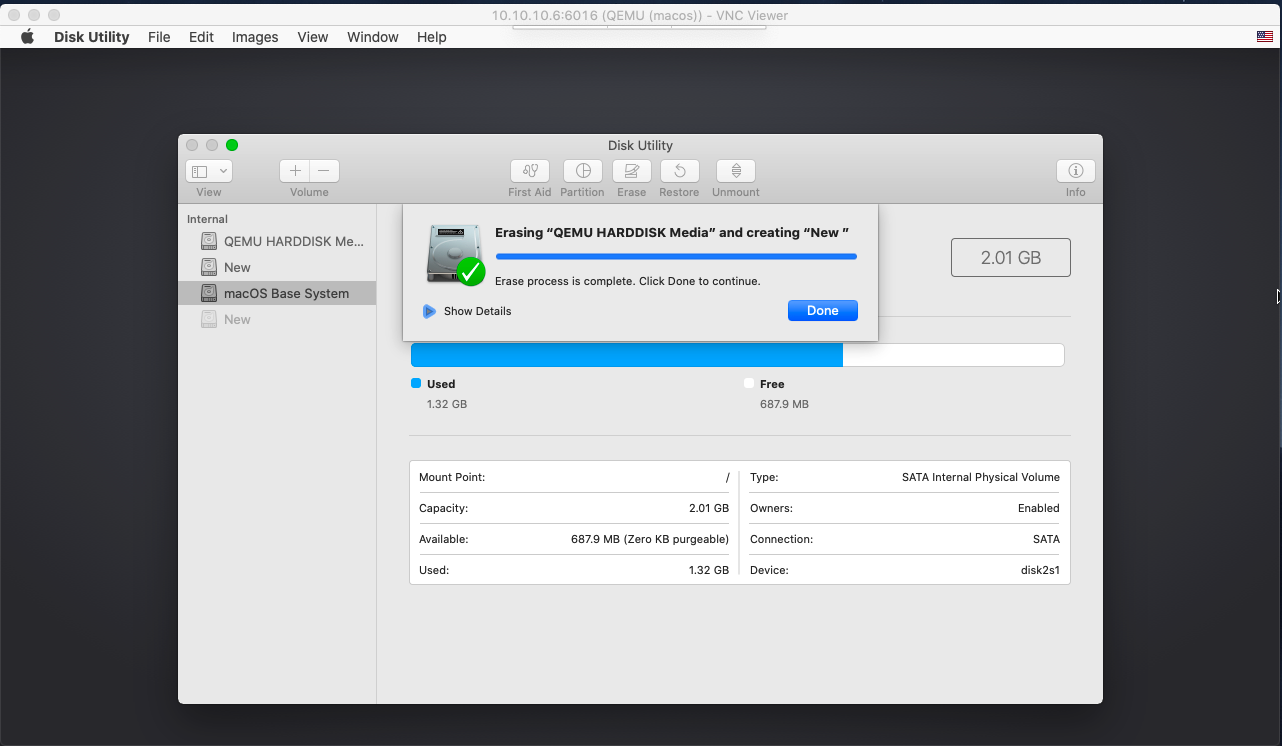
Task: Open the Window menu
Action: point(373,37)
